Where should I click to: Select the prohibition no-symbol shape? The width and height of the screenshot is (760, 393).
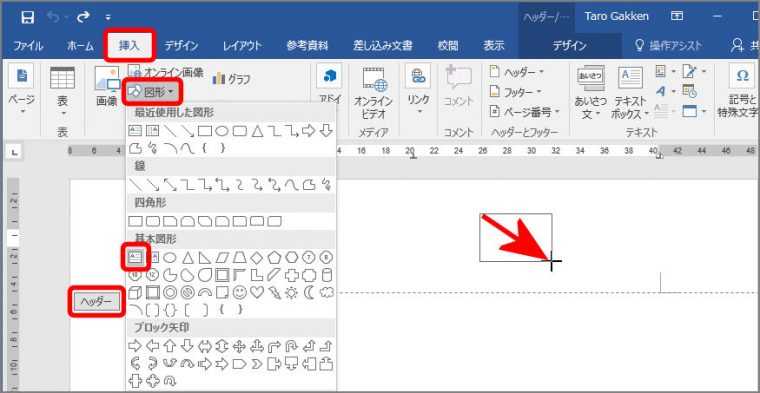click(x=187, y=292)
